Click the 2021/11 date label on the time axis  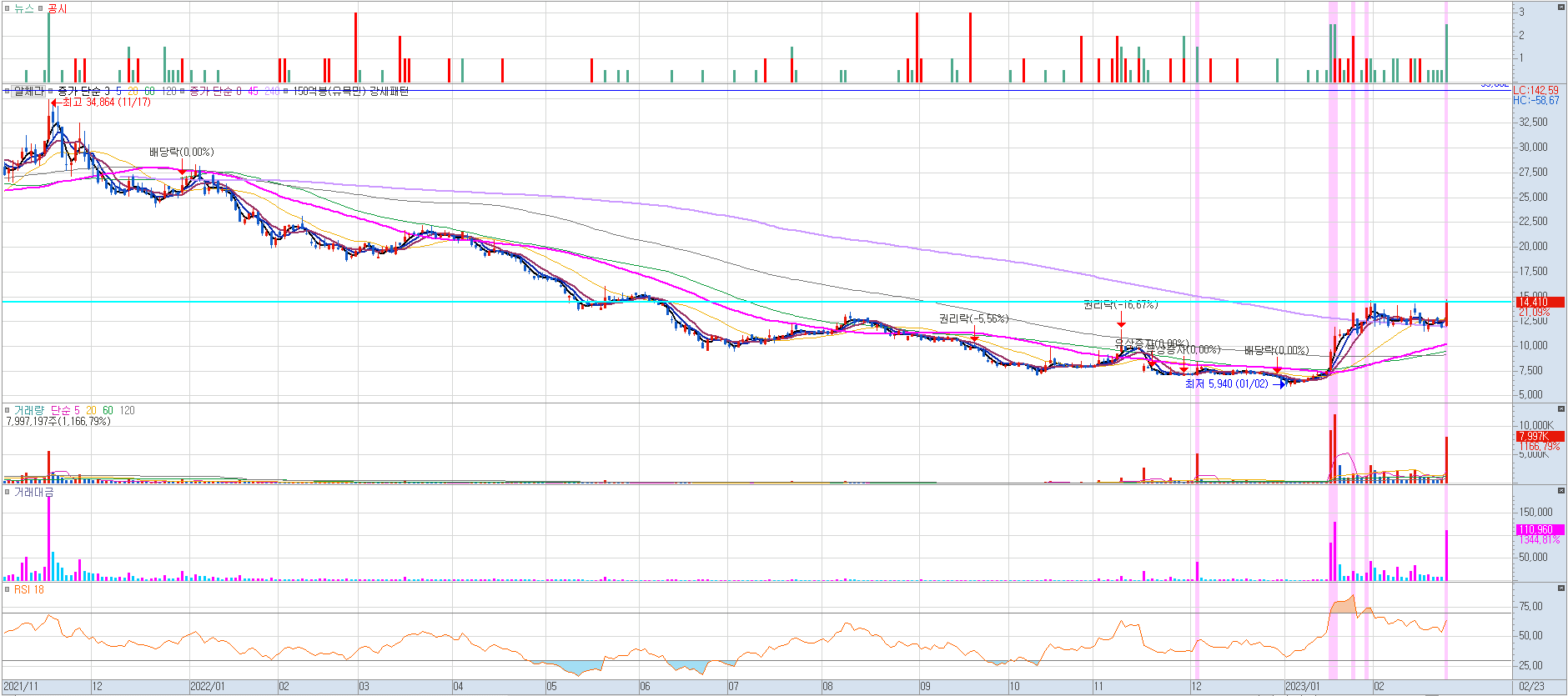21,687
